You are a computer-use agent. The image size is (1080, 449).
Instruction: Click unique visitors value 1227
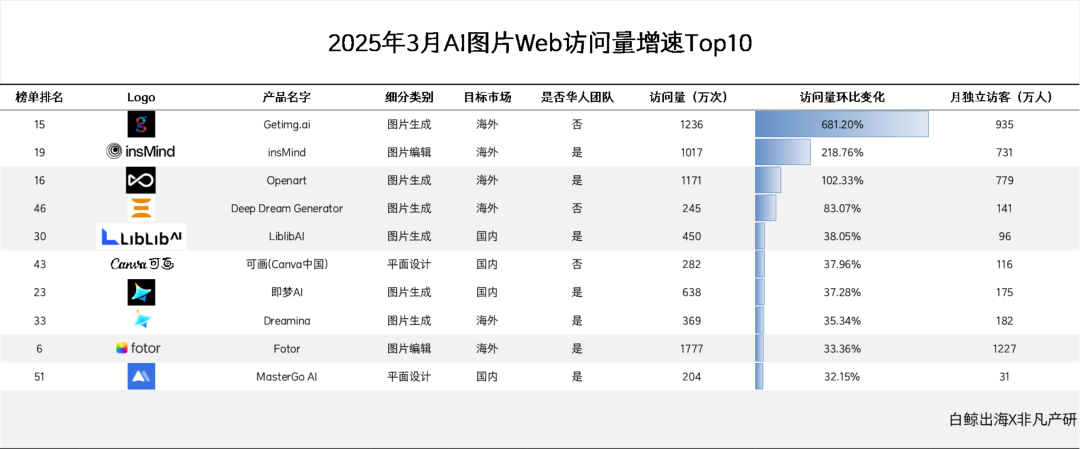pos(1004,348)
